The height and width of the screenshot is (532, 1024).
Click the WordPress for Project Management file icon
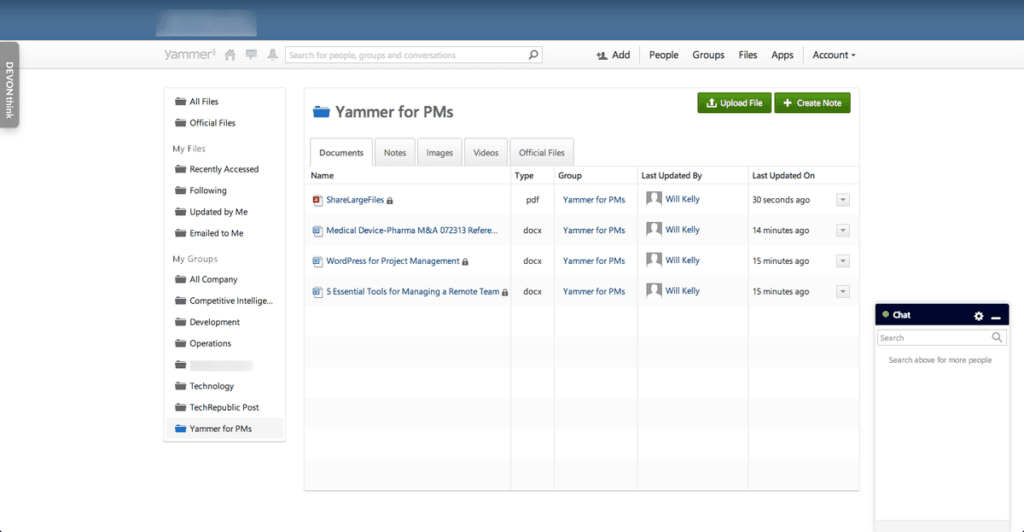(317, 261)
